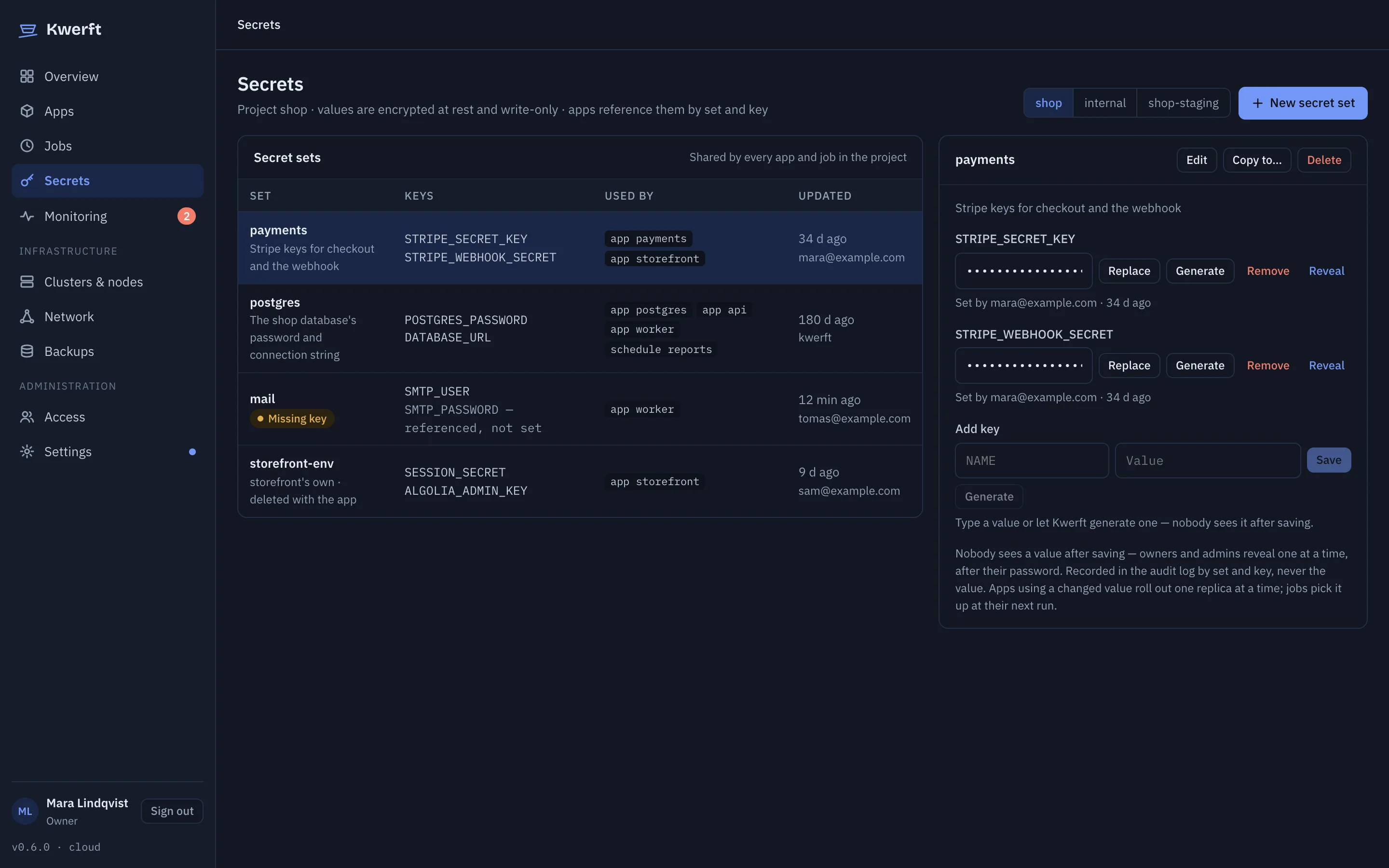The height and width of the screenshot is (868, 1389).
Task: Delete the payments secret set
Action: (x=1324, y=160)
